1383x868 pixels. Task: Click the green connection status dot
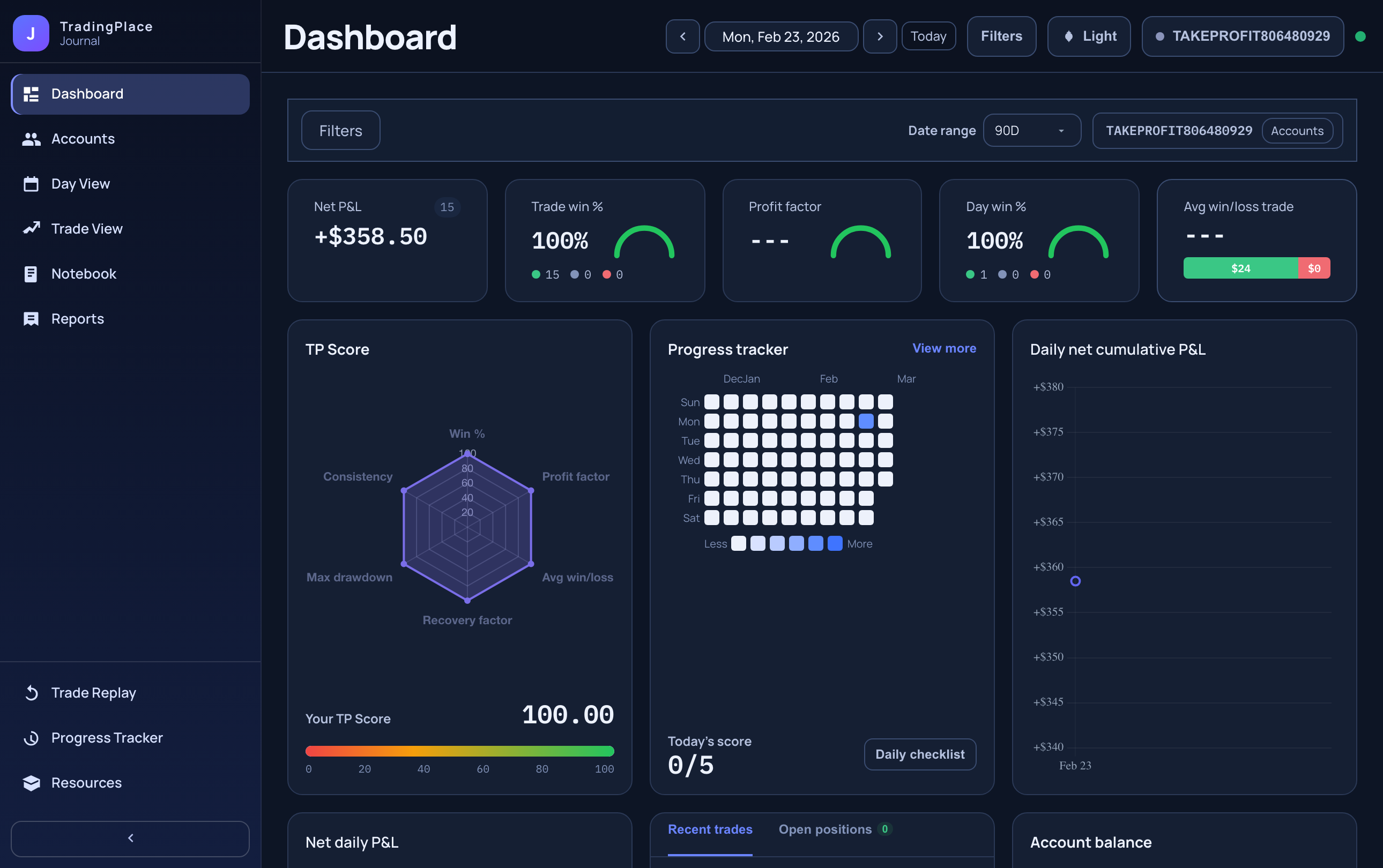tap(1360, 36)
